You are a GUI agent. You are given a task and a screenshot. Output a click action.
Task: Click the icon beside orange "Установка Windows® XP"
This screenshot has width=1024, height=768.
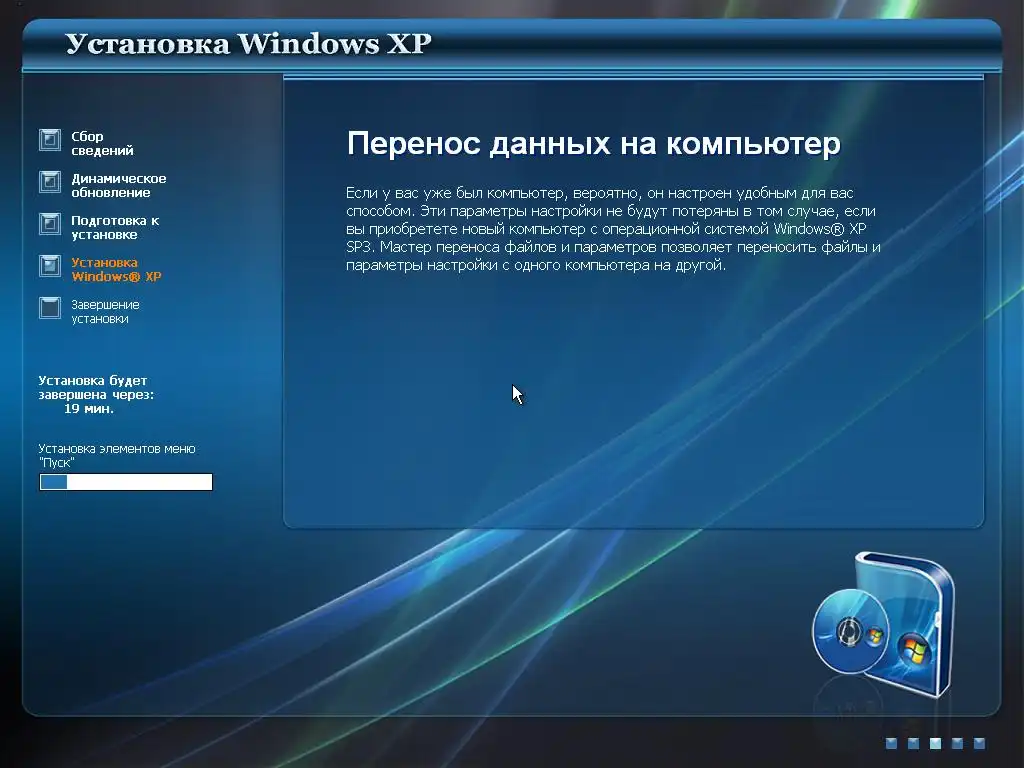[x=50, y=266]
